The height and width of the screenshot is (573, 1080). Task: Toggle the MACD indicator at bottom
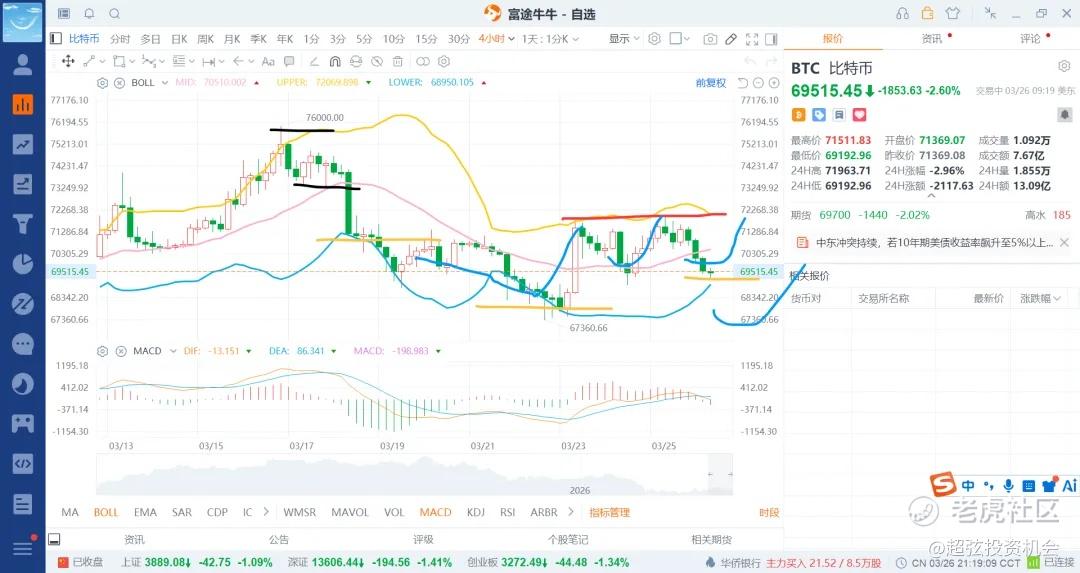(x=435, y=512)
